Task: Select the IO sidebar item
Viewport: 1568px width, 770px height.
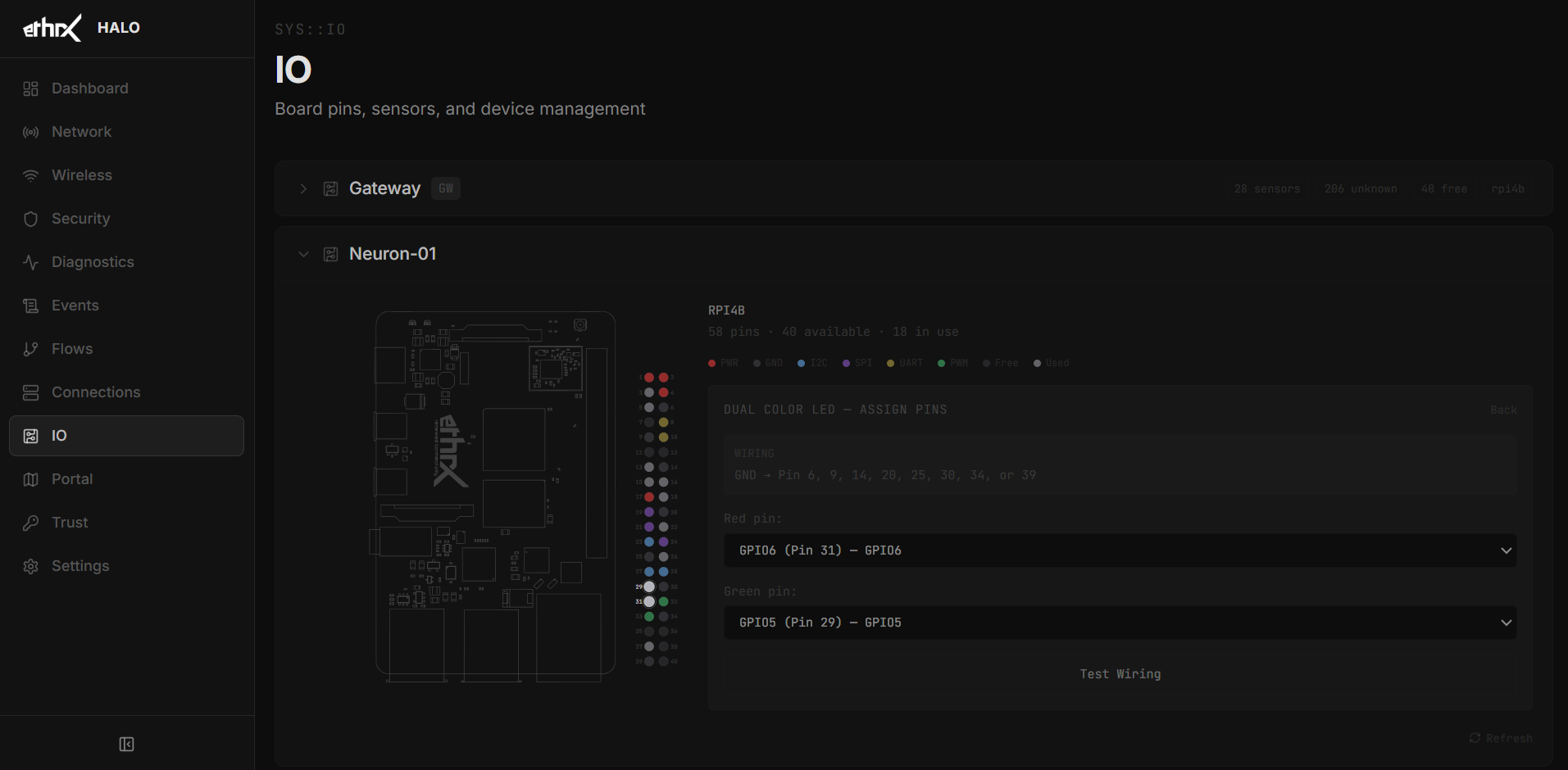Action: tap(126, 436)
